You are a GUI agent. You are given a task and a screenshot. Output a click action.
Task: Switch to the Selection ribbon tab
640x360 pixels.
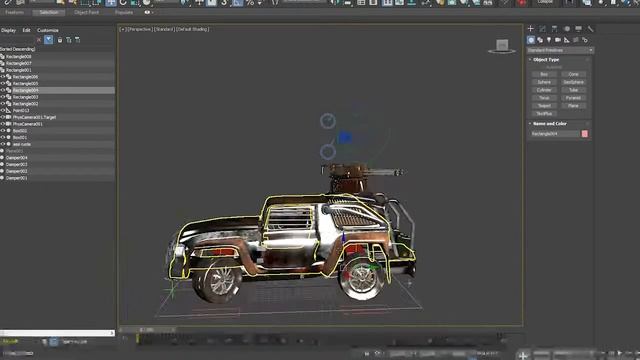click(x=49, y=12)
